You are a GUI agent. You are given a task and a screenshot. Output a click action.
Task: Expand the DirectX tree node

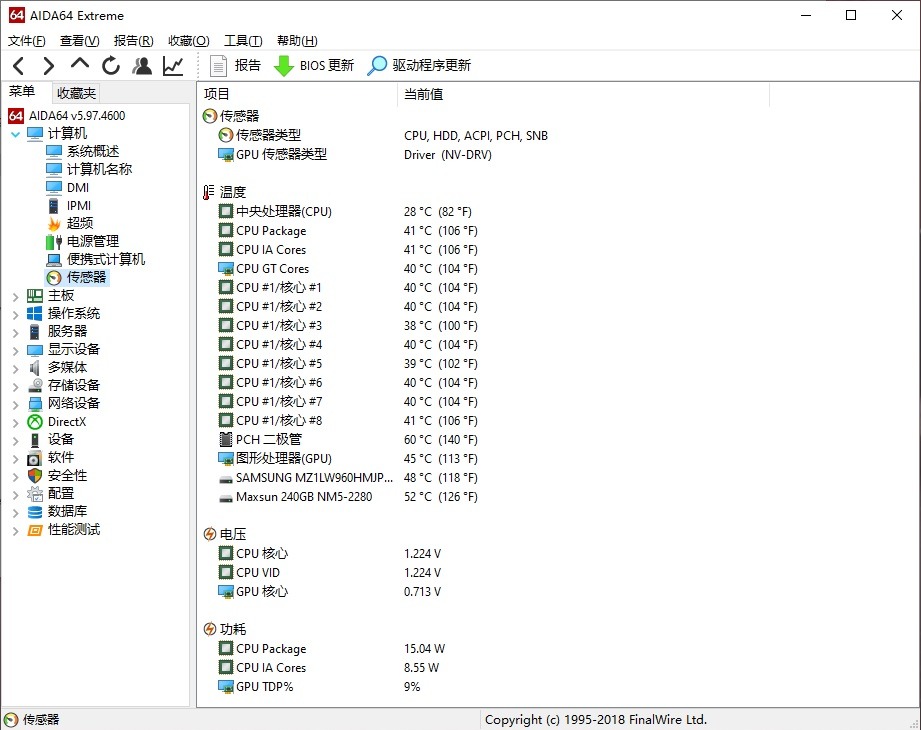15,423
